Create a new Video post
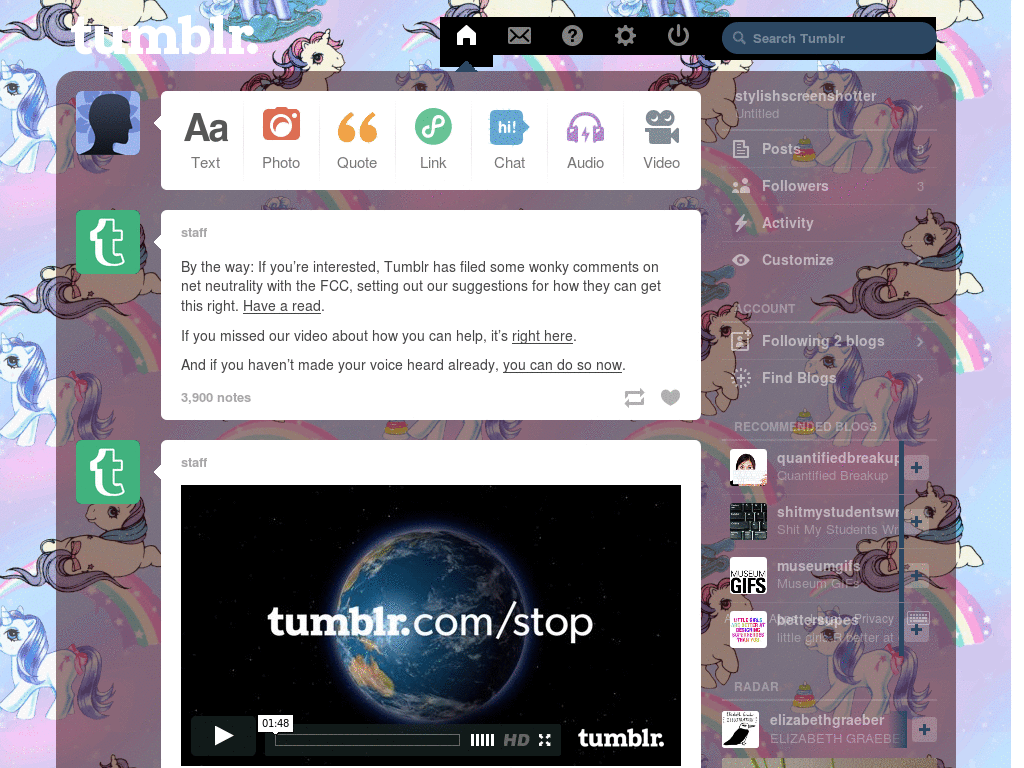This screenshot has height=768, width=1024. [x=662, y=140]
